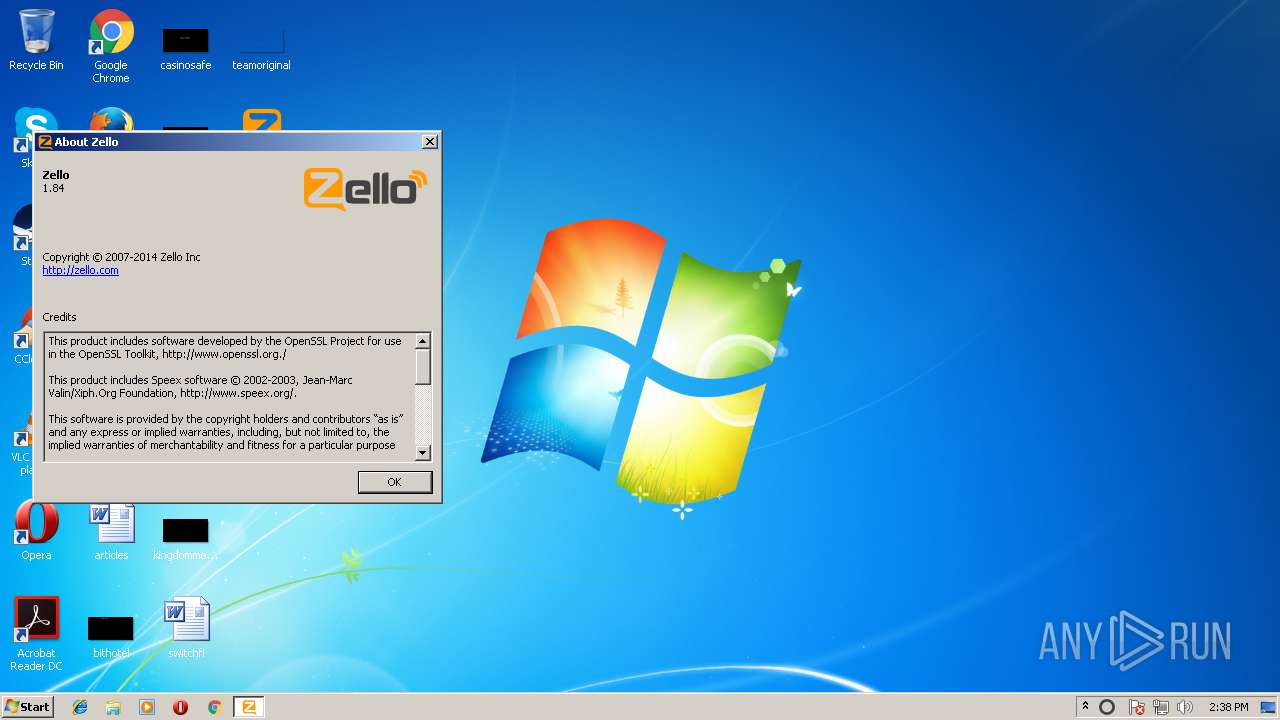The height and width of the screenshot is (720, 1280).
Task: Select the kingdomme desktop file
Action: (x=186, y=538)
